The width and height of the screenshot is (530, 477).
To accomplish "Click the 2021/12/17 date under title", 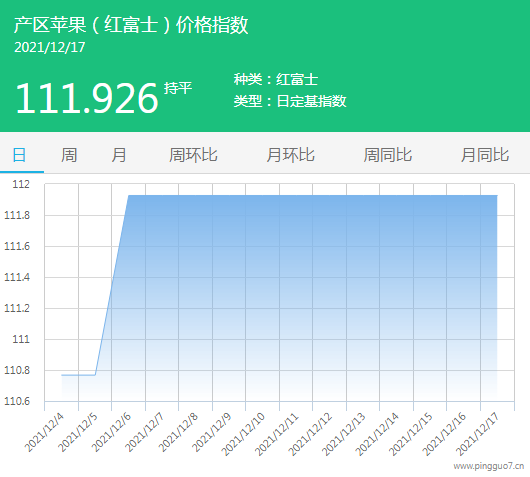I will [50, 47].
